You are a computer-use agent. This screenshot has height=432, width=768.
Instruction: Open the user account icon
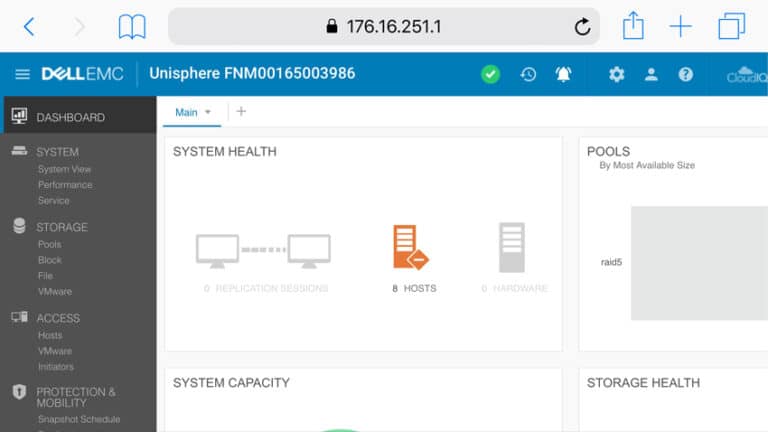tap(651, 74)
